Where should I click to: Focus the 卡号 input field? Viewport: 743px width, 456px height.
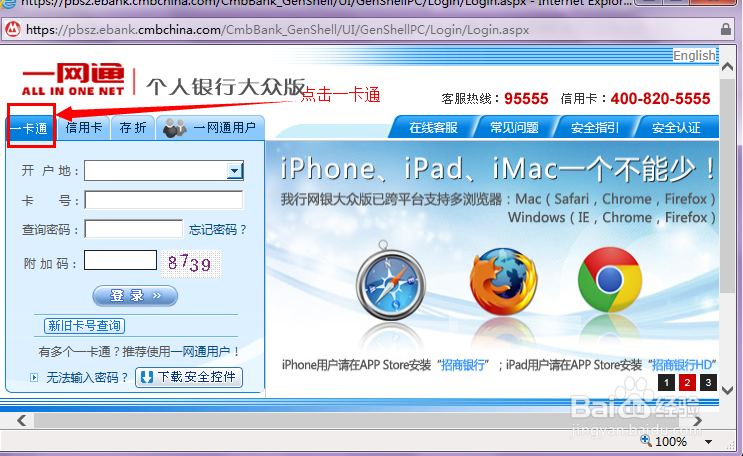point(164,200)
